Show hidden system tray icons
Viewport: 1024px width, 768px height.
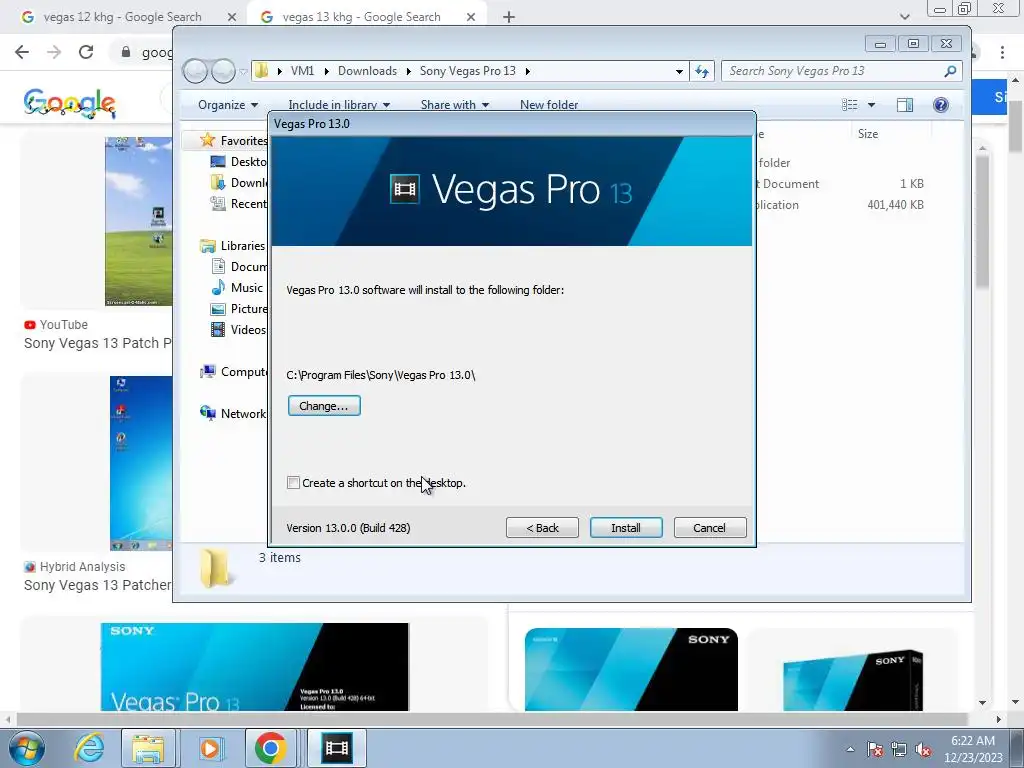point(850,749)
